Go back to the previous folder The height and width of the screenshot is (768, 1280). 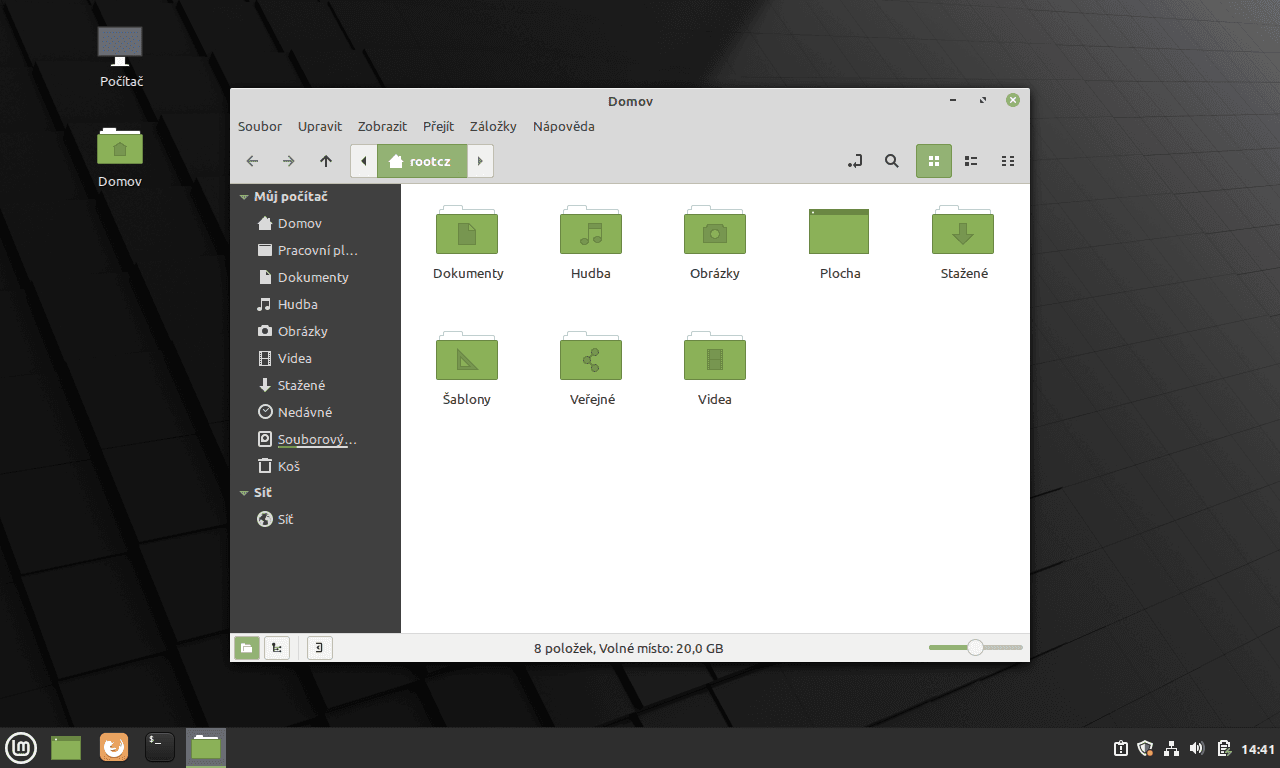click(252, 161)
